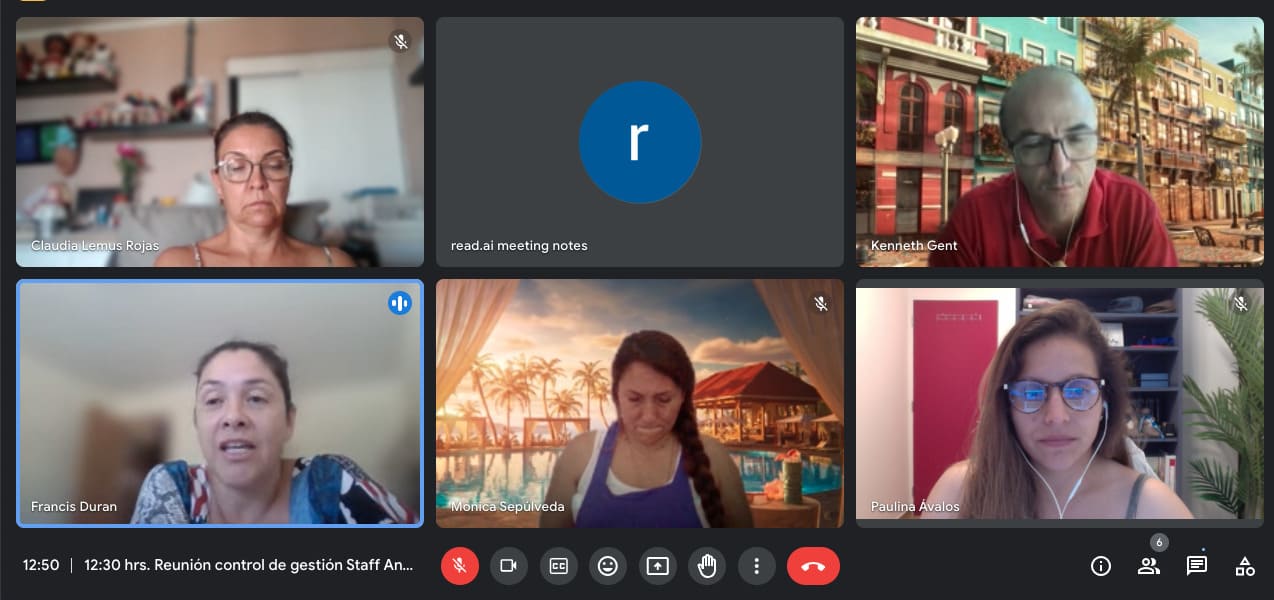Unmute your microphone in the call controls
This screenshot has height=600, width=1274.
tap(460, 566)
